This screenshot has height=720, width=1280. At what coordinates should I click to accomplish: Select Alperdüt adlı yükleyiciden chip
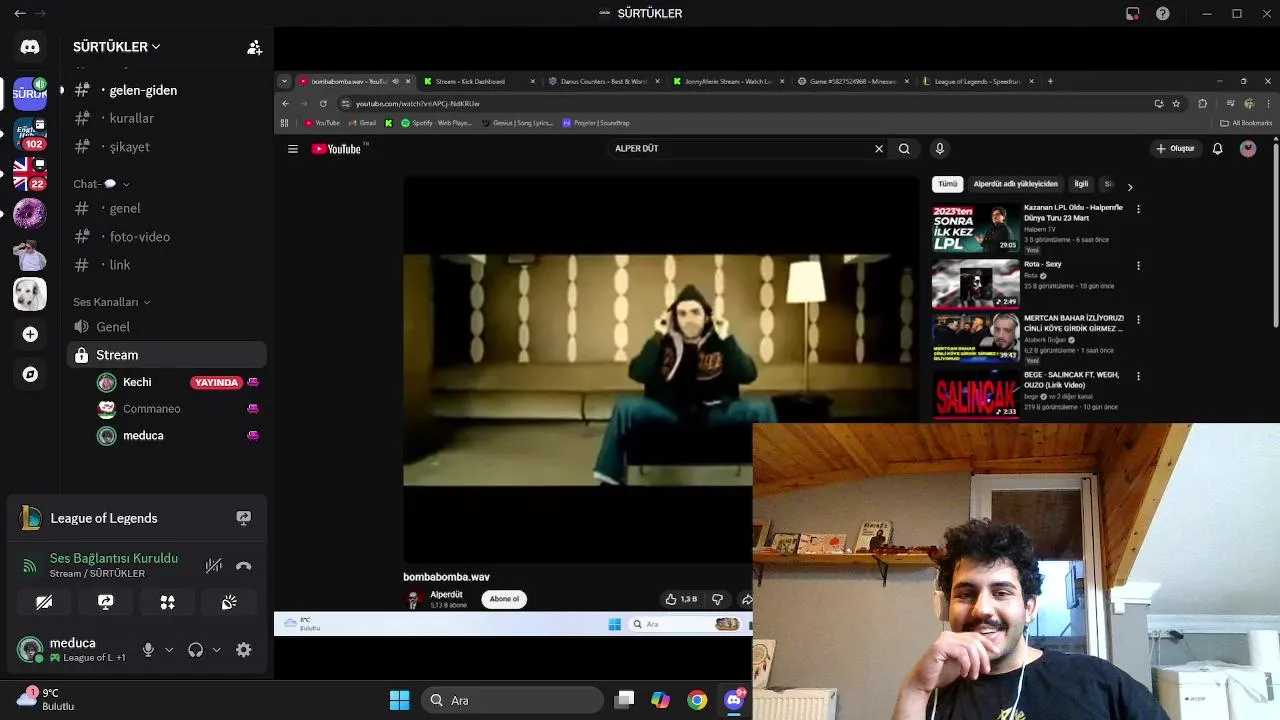(x=1015, y=184)
